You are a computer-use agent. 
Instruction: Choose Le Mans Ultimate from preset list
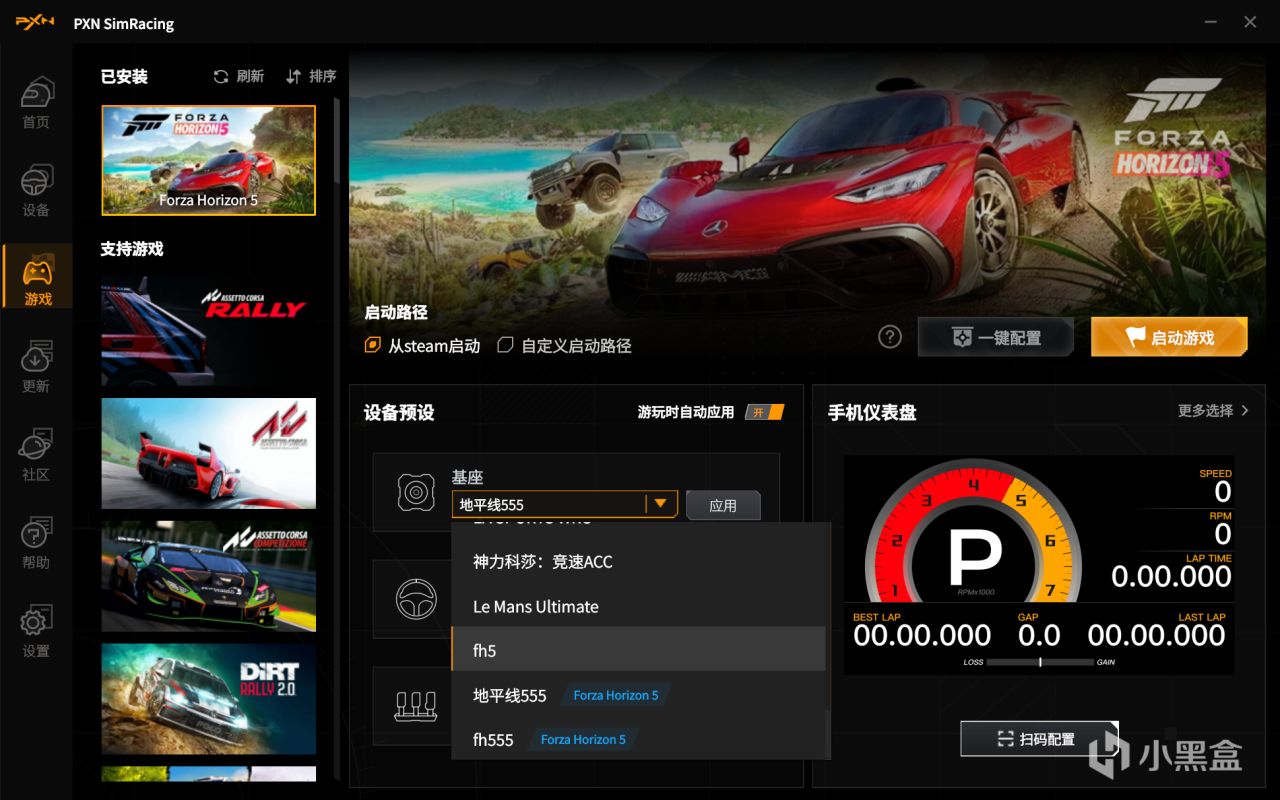click(x=638, y=606)
